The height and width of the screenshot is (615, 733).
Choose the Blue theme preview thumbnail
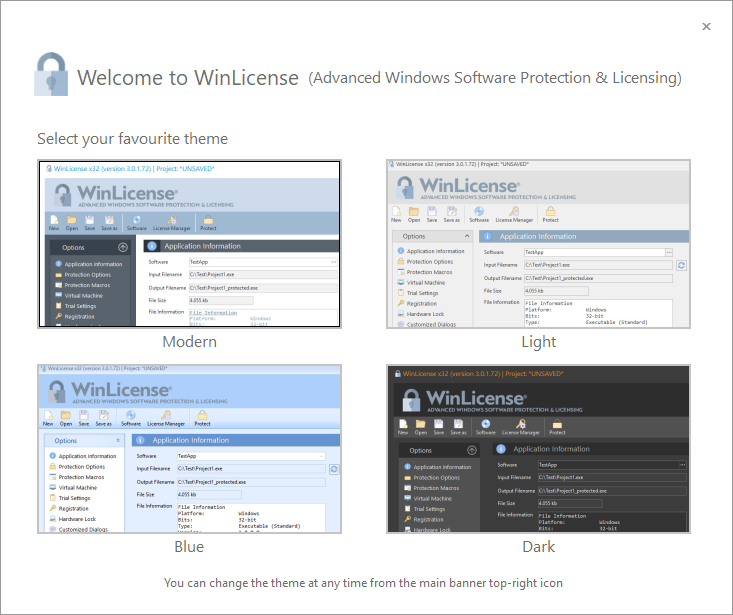pyautogui.click(x=189, y=449)
